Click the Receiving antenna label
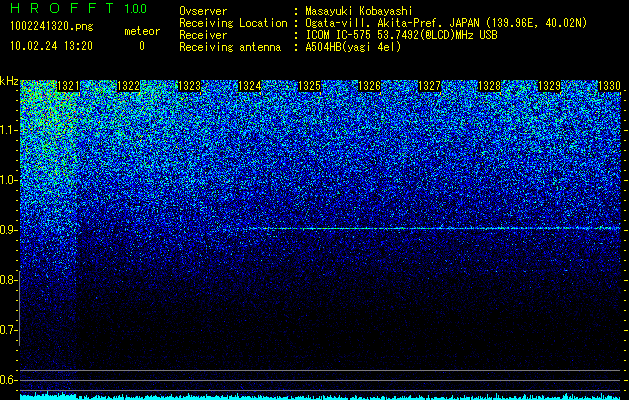 [x=230, y=47]
